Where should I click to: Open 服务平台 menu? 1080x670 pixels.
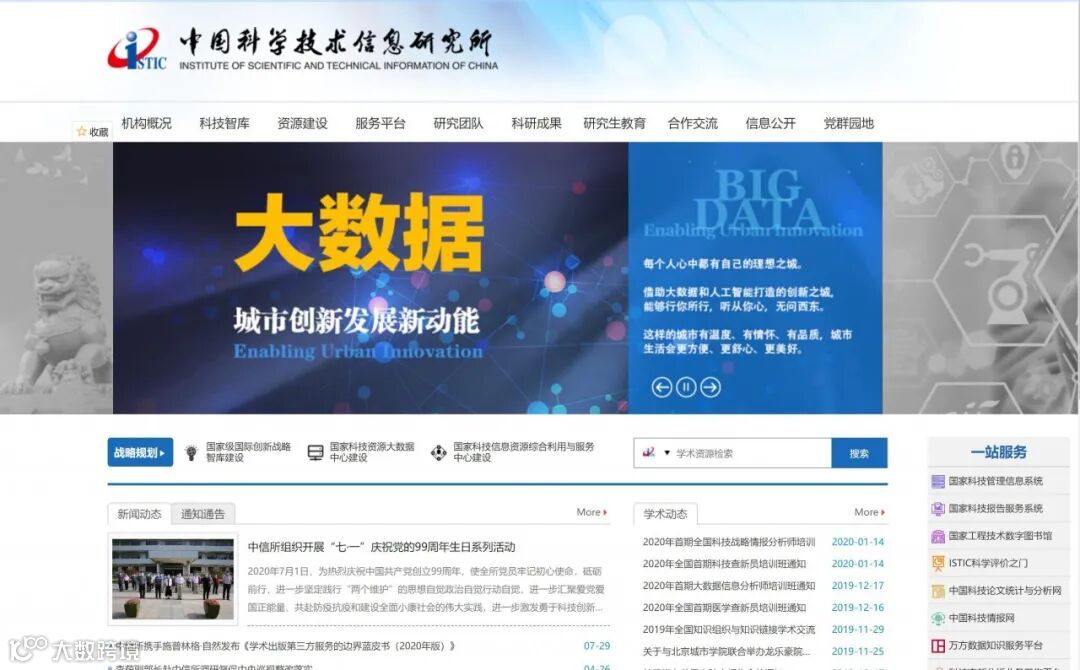pos(380,123)
